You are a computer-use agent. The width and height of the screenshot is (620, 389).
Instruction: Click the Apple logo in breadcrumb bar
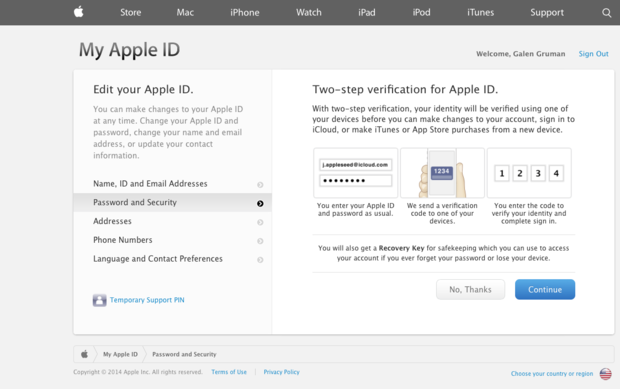pos(84,354)
